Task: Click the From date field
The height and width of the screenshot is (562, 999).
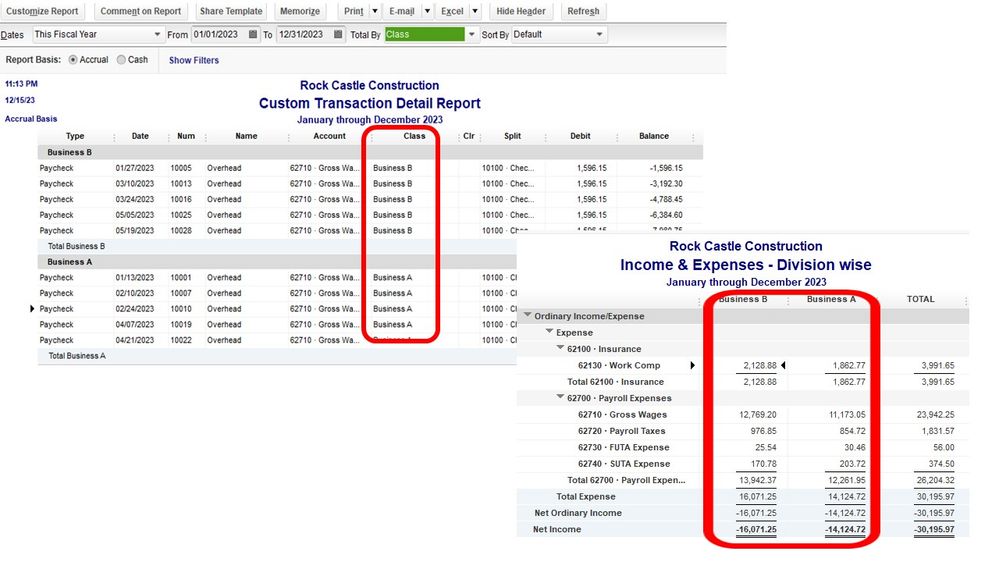Action: click(220, 34)
